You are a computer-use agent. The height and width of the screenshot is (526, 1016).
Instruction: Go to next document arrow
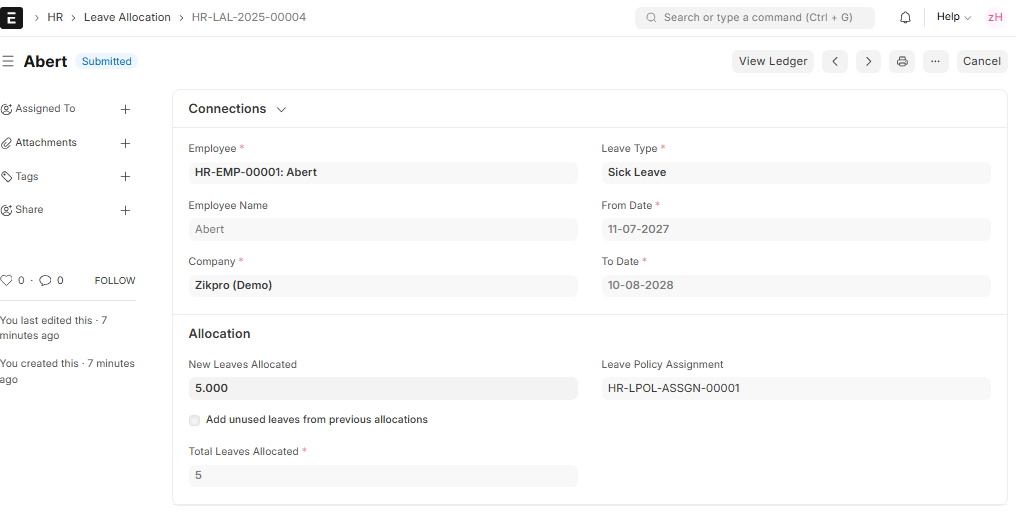[x=868, y=62]
